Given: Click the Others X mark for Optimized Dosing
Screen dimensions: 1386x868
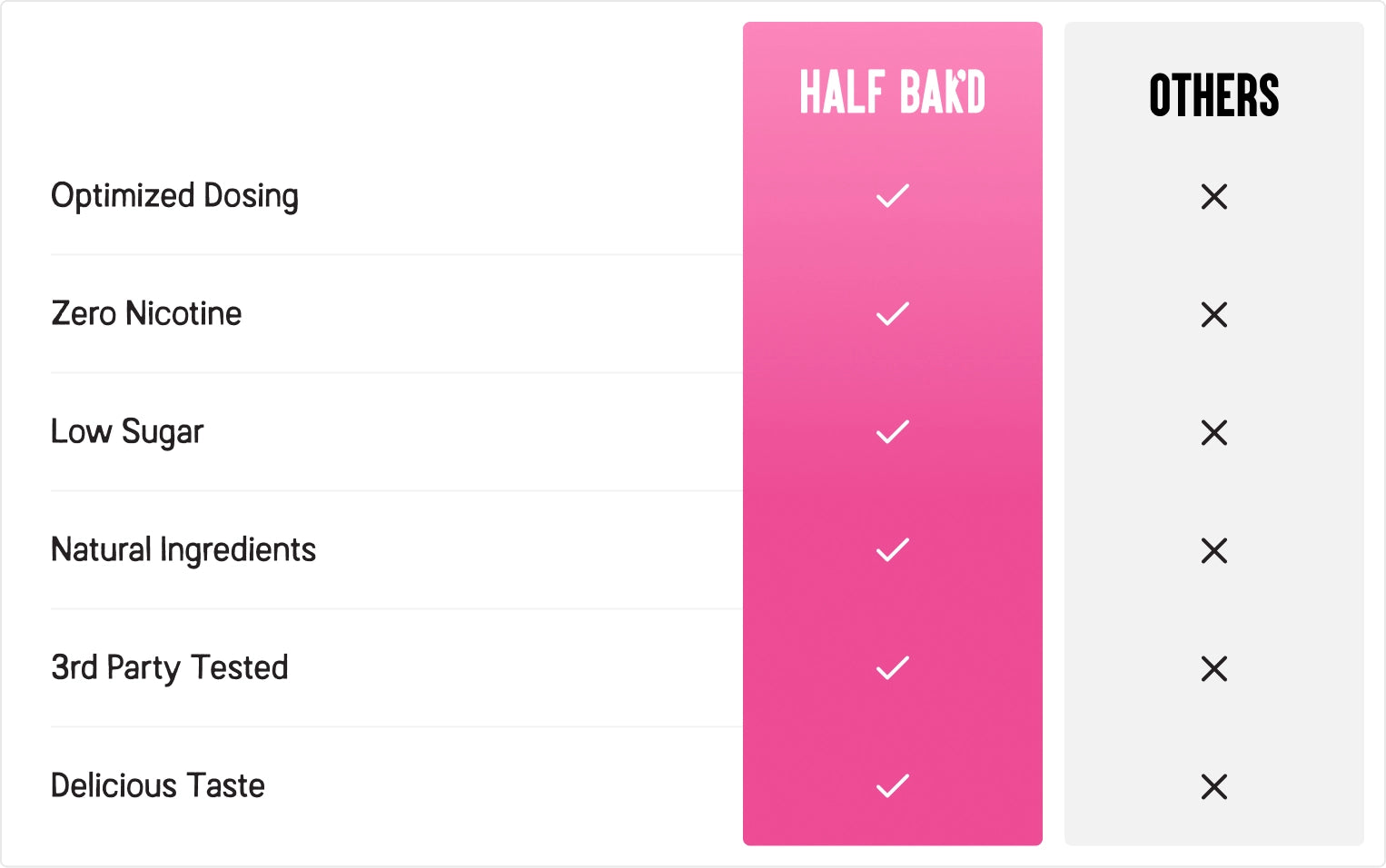Looking at the screenshot, I should (1213, 196).
